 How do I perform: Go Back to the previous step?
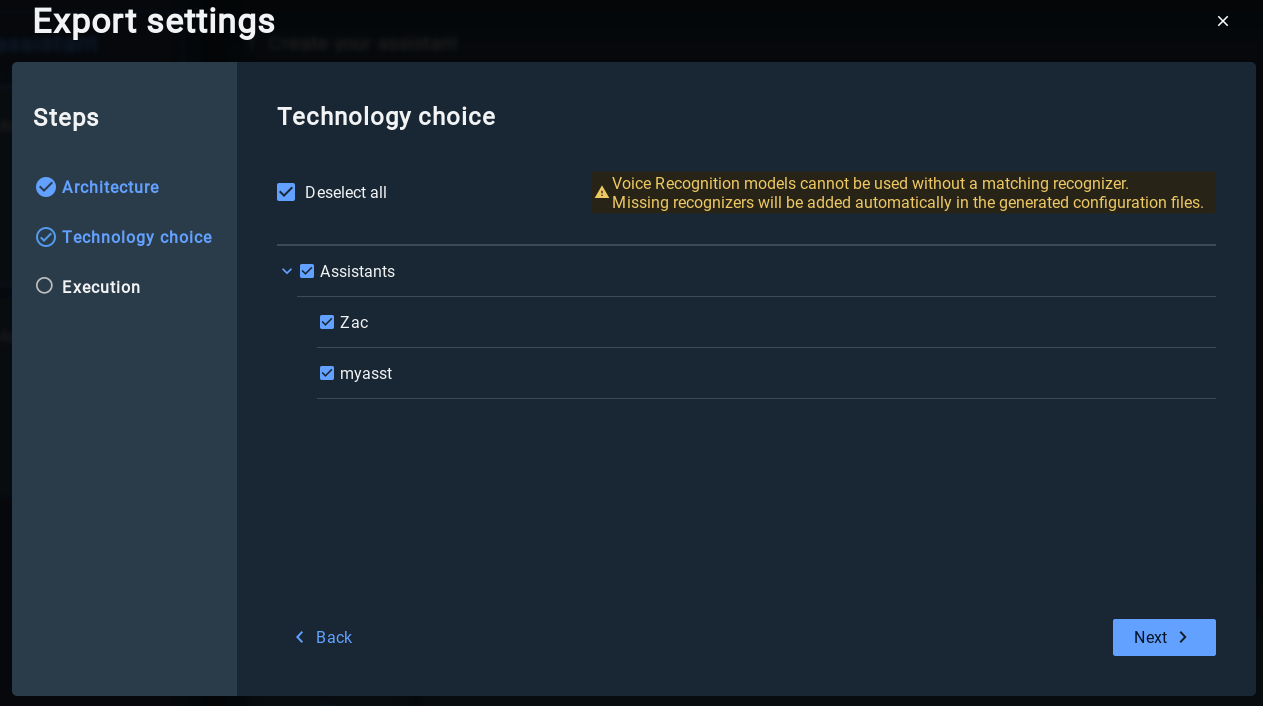(x=333, y=637)
